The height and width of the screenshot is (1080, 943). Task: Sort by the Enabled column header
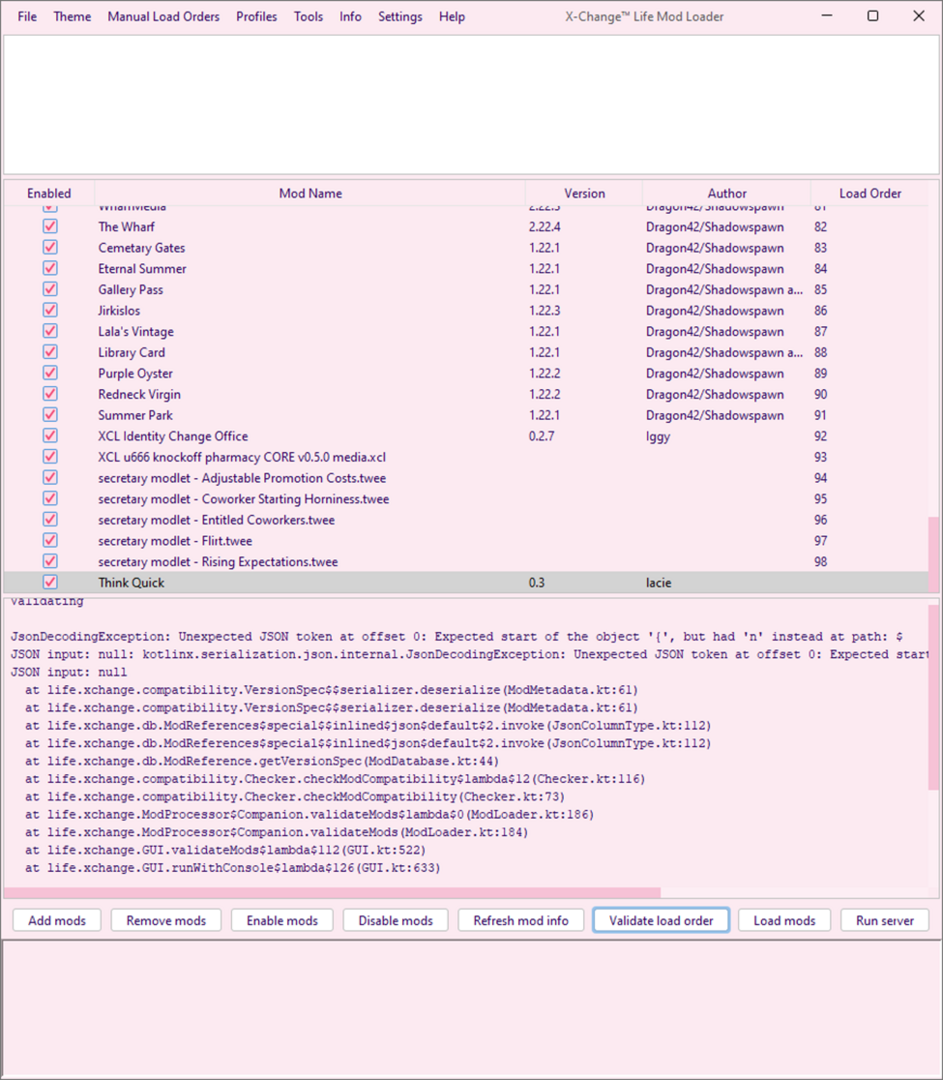(49, 194)
